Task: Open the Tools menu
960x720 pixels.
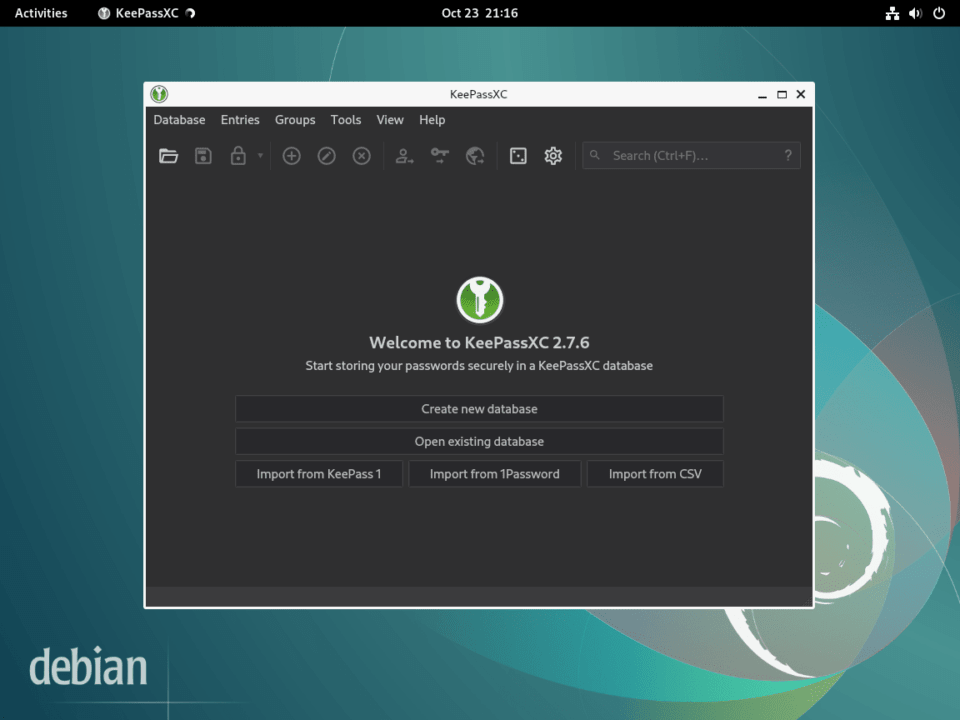Action: pyautogui.click(x=346, y=119)
